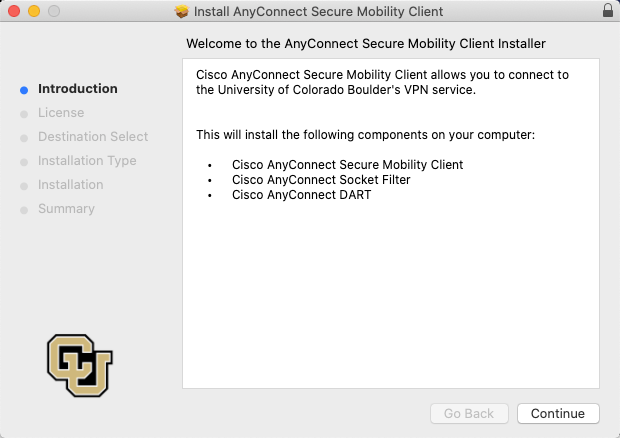Close the installer window
The image size is (620, 438).
click(x=13, y=11)
